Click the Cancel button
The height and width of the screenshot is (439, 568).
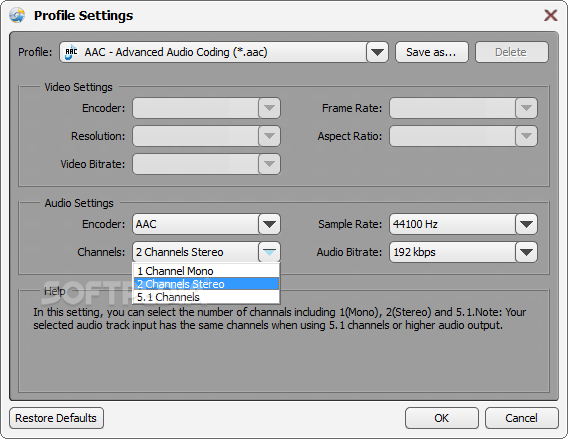coord(522,418)
